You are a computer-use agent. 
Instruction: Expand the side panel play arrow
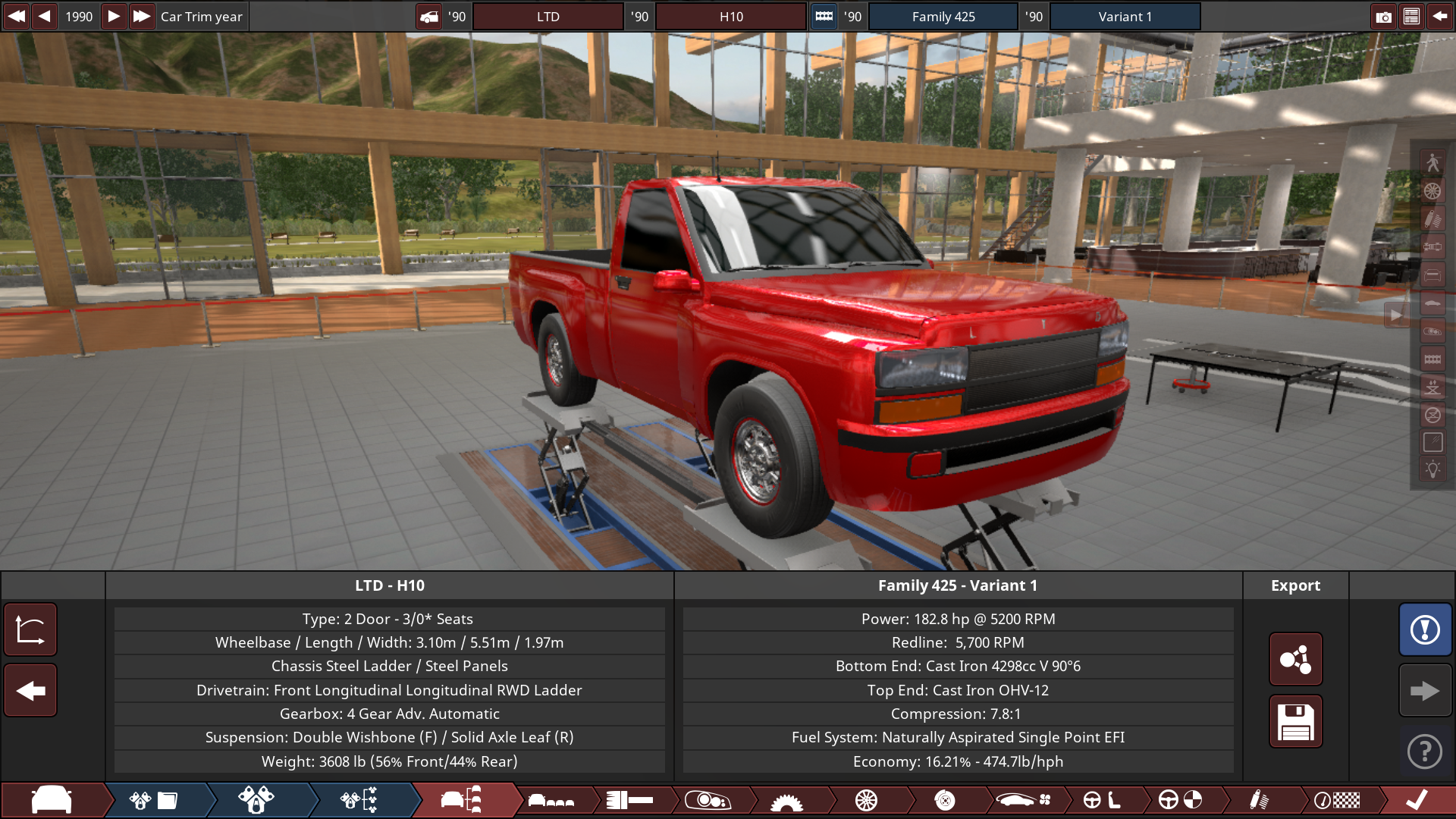pyautogui.click(x=1396, y=315)
